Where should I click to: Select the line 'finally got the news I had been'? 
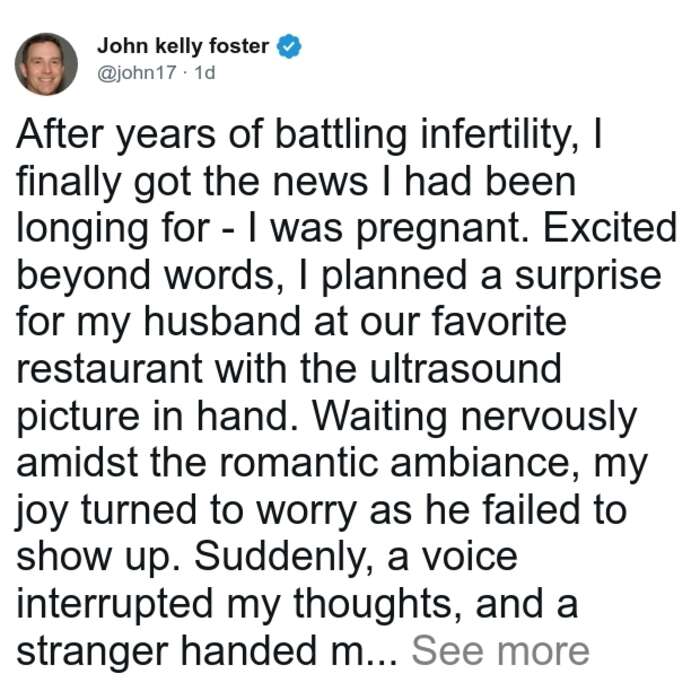[296, 183]
